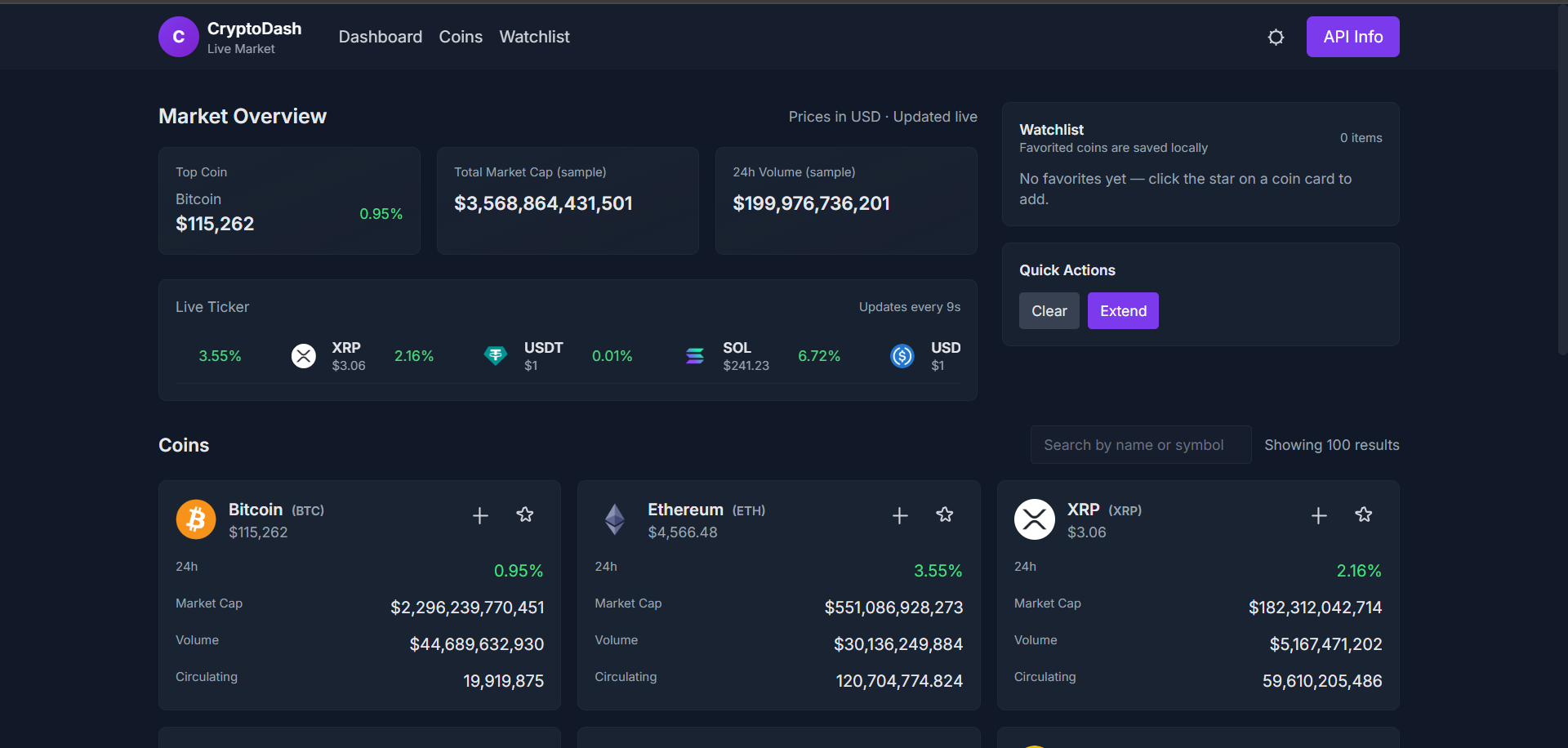Click the USDT Tether icon in Live Ticker

[x=496, y=355]
